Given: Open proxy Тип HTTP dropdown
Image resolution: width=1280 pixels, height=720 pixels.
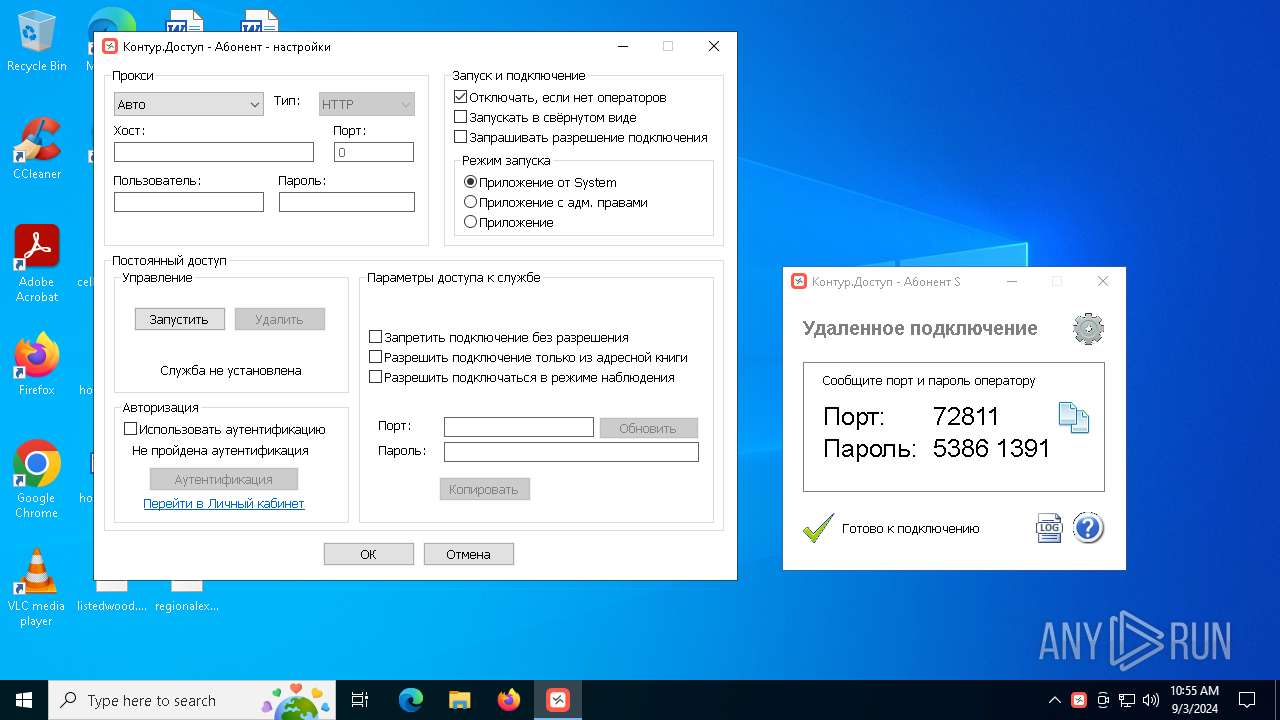Looking at the screenshot, I should (367, 104).
